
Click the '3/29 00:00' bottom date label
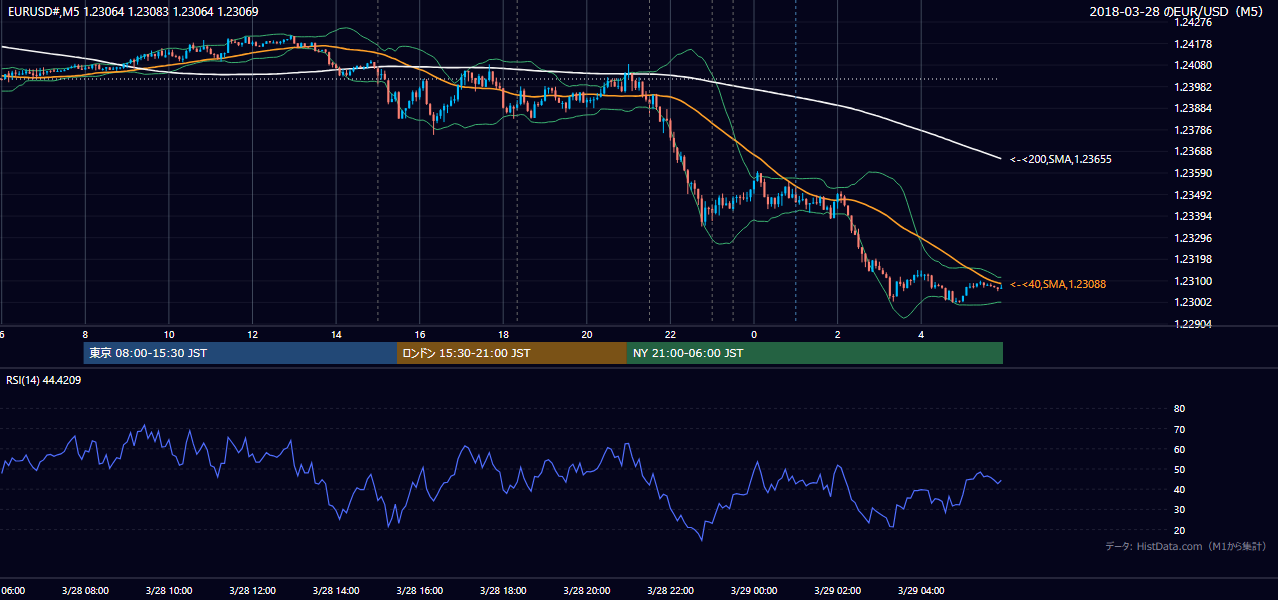[x=753, y=590]
